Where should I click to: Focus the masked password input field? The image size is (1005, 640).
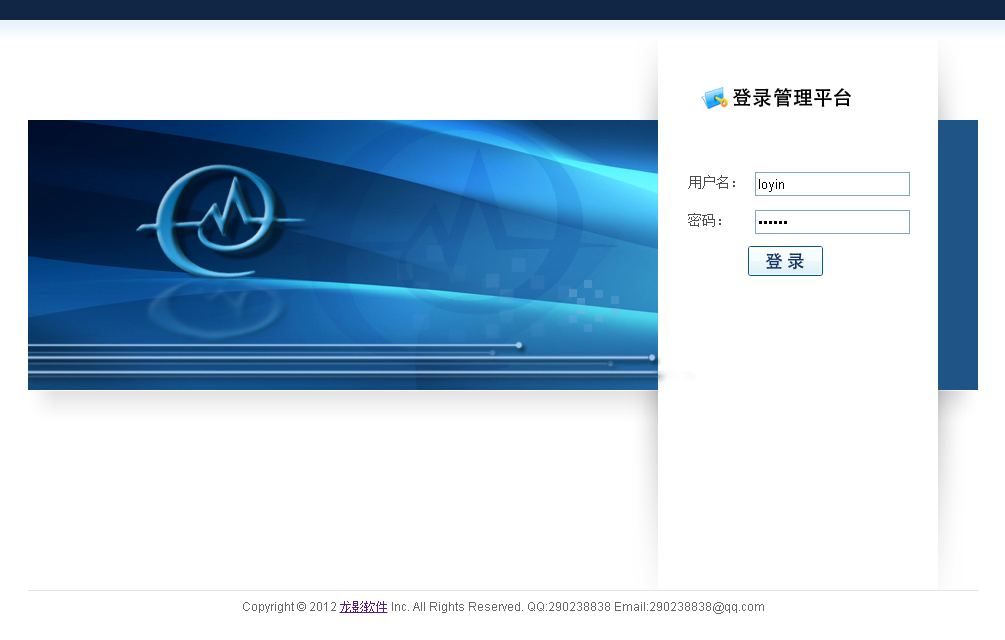click(x=832, y=222)
